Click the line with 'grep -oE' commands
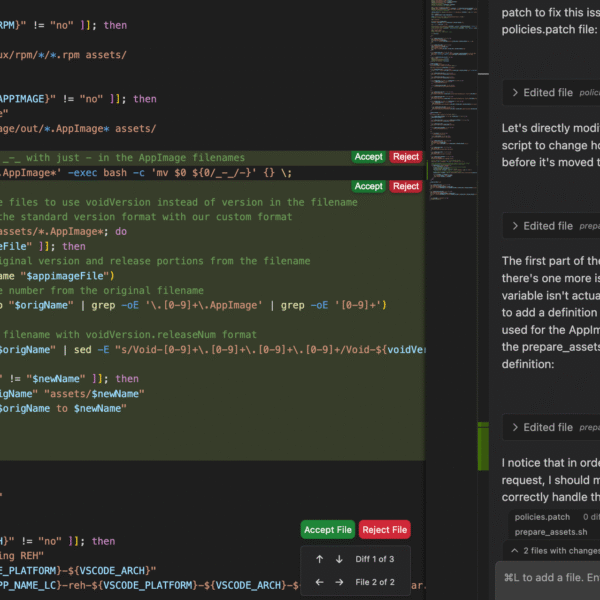Image resolution: width=600 pixels, height=600 pixels. (193, 305)
